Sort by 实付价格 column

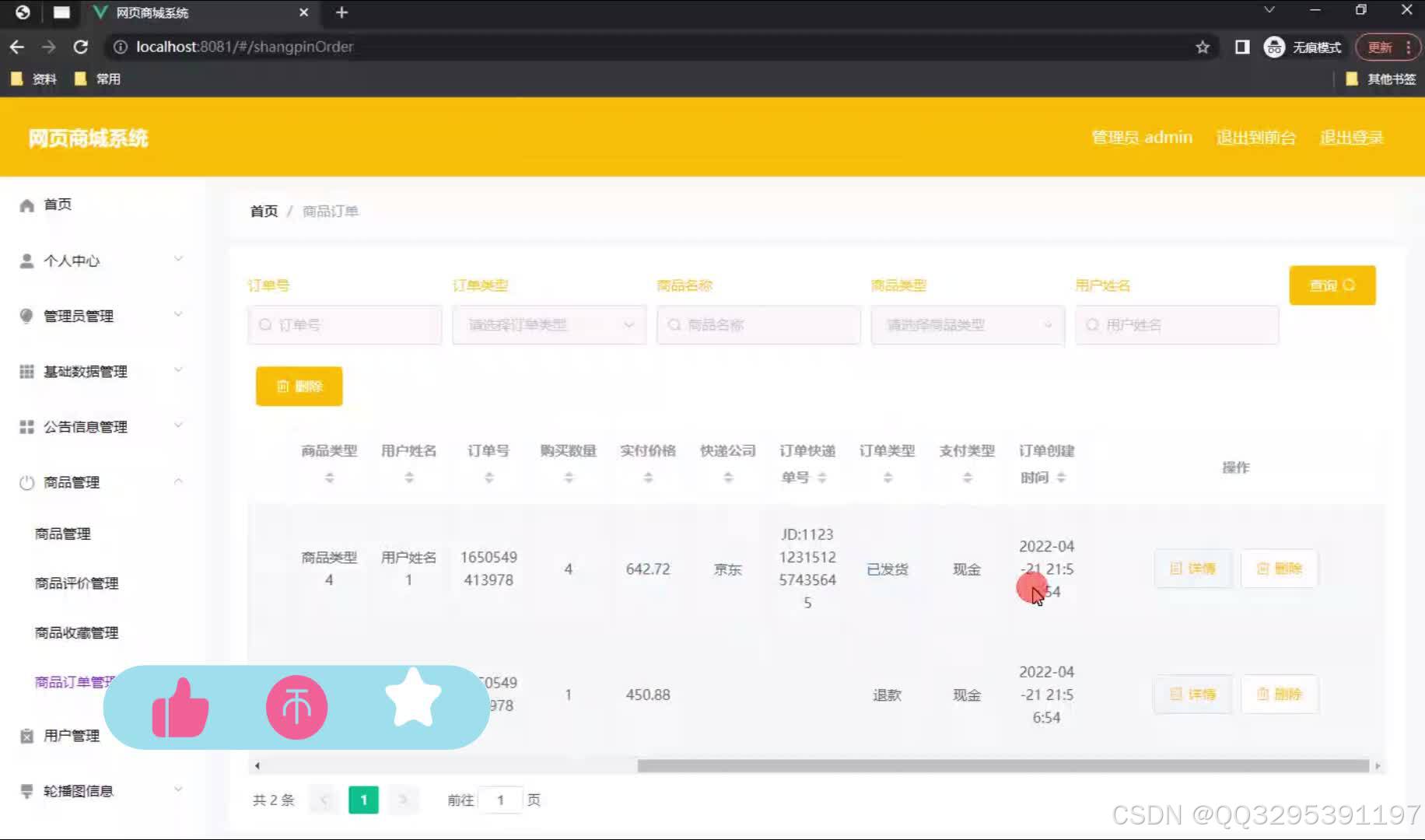pos(648,478)
